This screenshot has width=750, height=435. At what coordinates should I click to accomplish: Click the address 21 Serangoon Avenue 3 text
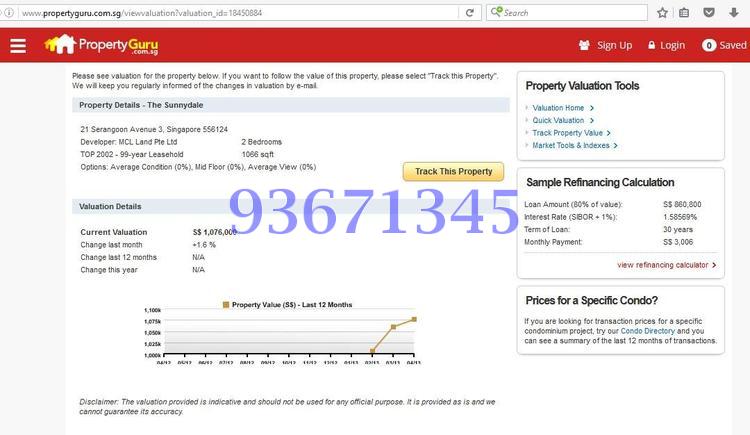[154, 129]
